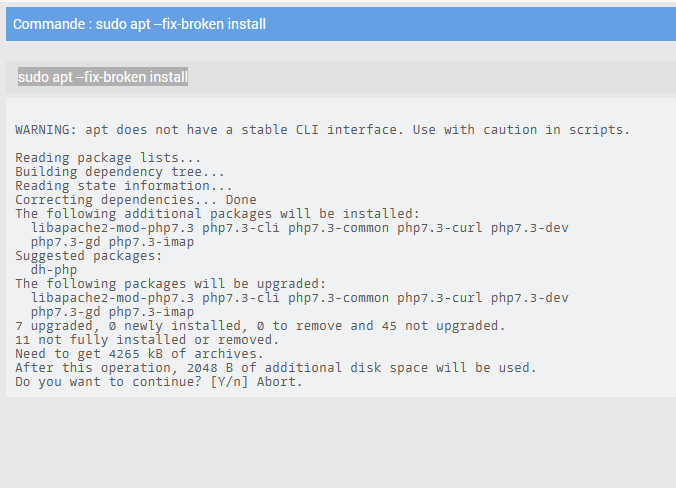Click the Building dependency tree line
This screenshot has height=488, width=676.
120,172
